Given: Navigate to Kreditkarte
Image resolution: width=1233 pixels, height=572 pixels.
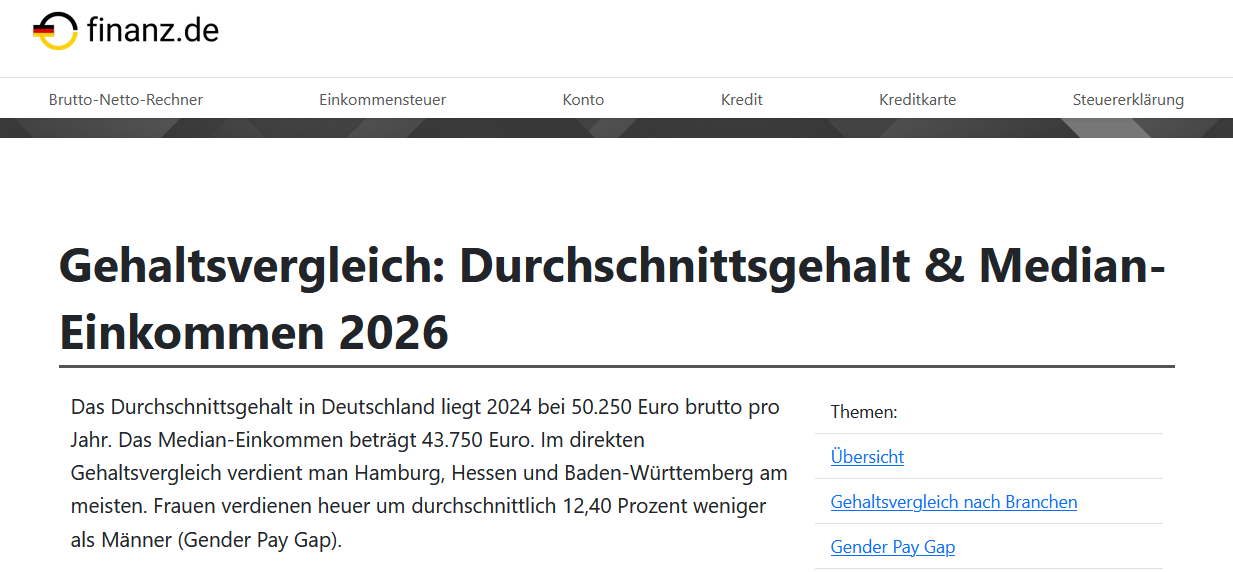Looking at the screenshot, I should click(918, 99).
